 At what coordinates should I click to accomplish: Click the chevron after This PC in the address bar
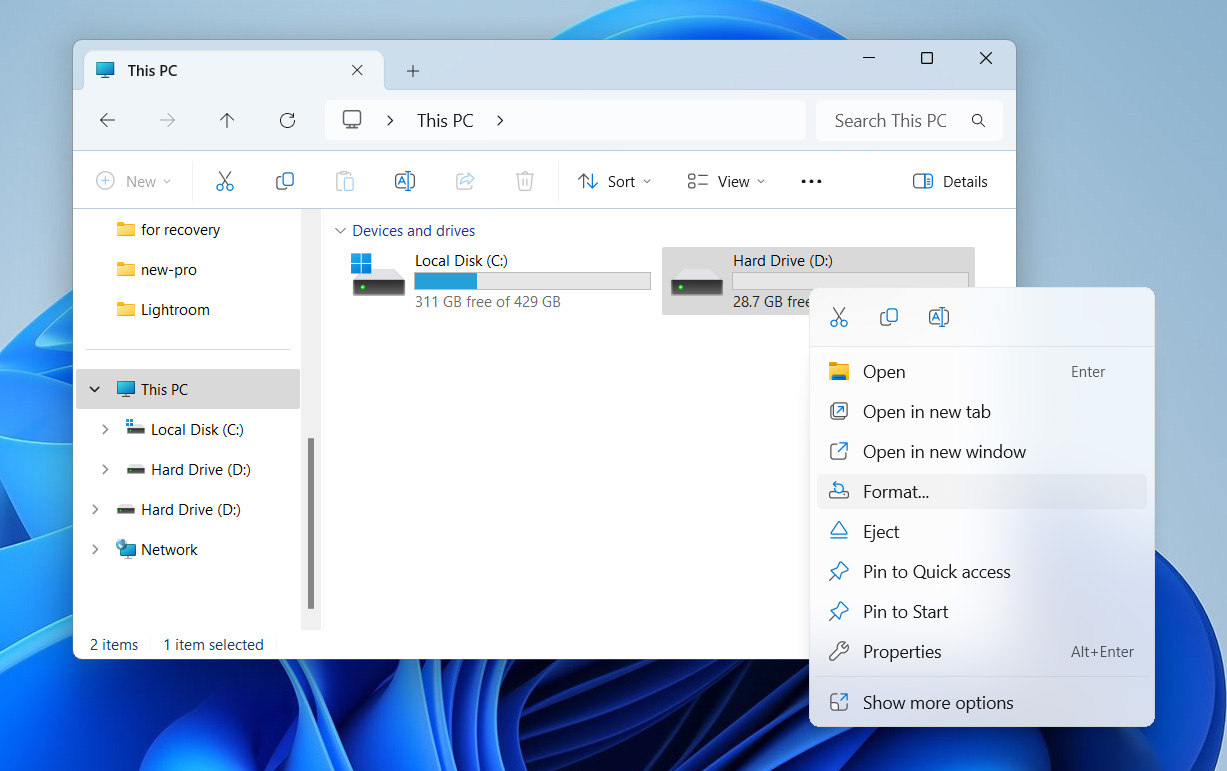click(500, 120)
